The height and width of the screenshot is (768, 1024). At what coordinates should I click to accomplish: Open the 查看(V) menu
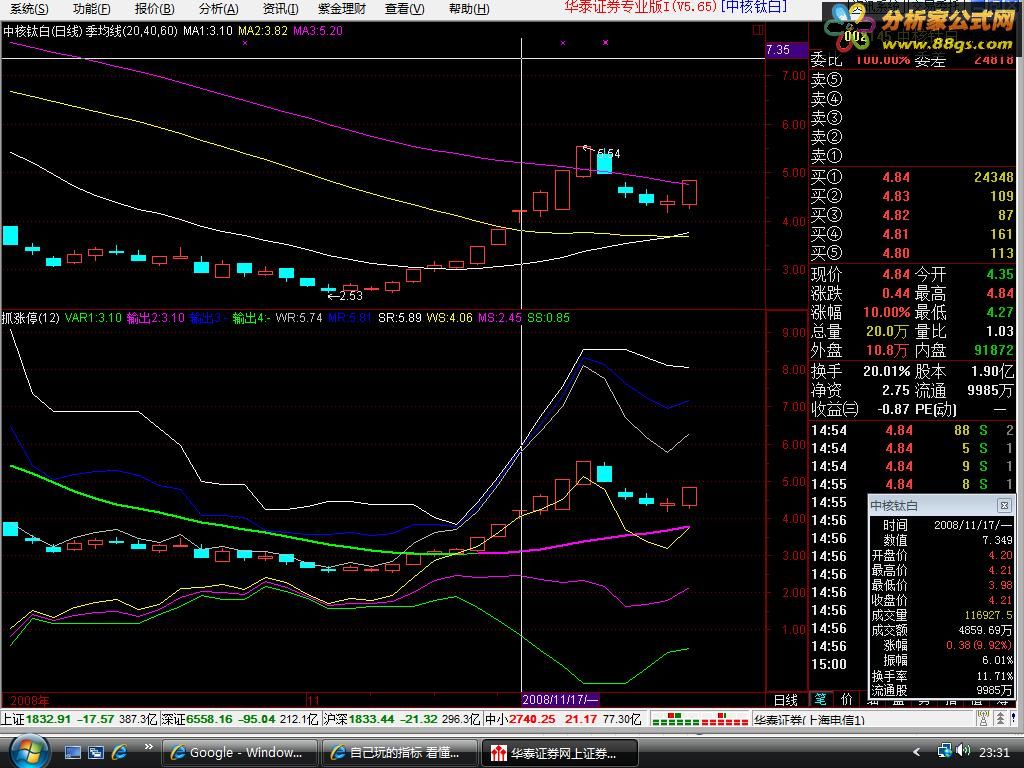[404, 9]
